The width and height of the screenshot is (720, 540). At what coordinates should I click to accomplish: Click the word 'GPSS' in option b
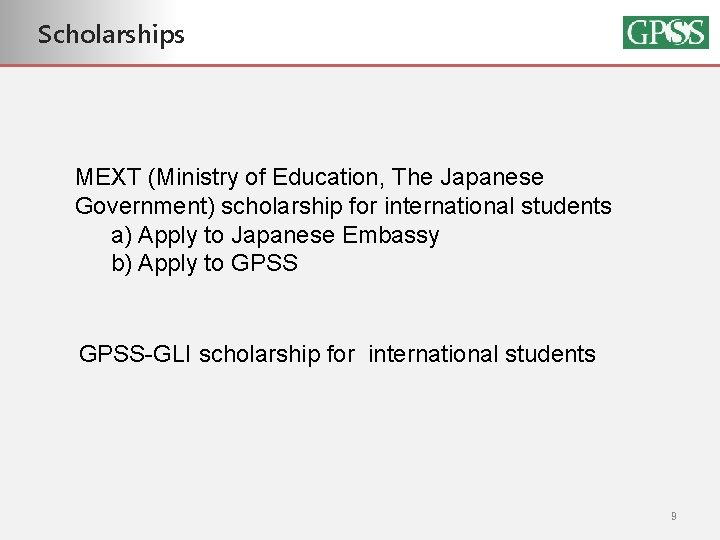click(x=264, y=263)
